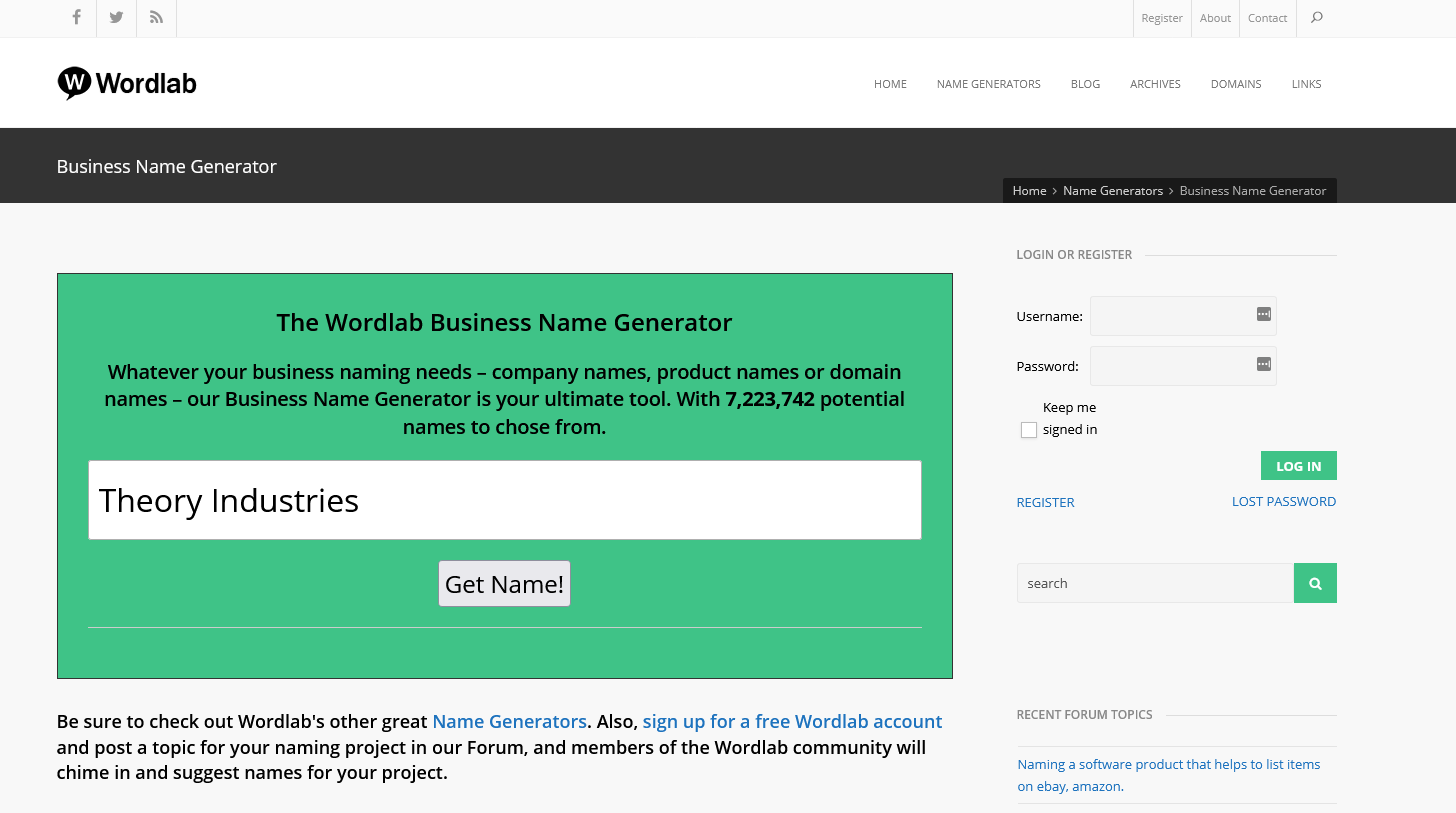Tick the Keep me signed in checkbox
The width and height of the screenshot is (1456, 813).
[1028, 430]
